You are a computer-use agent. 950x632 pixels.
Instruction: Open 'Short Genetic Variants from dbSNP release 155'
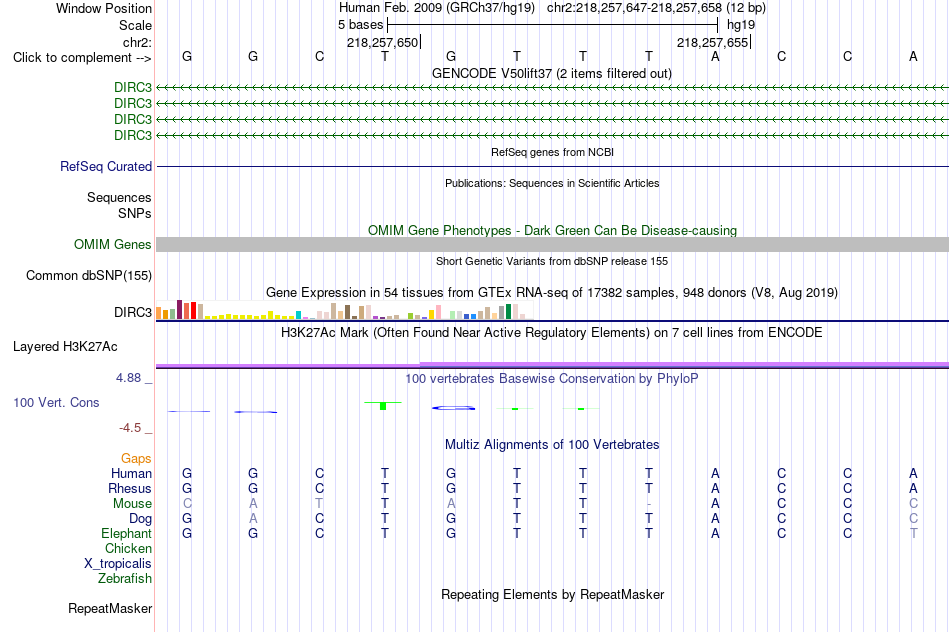coord(552,261)
